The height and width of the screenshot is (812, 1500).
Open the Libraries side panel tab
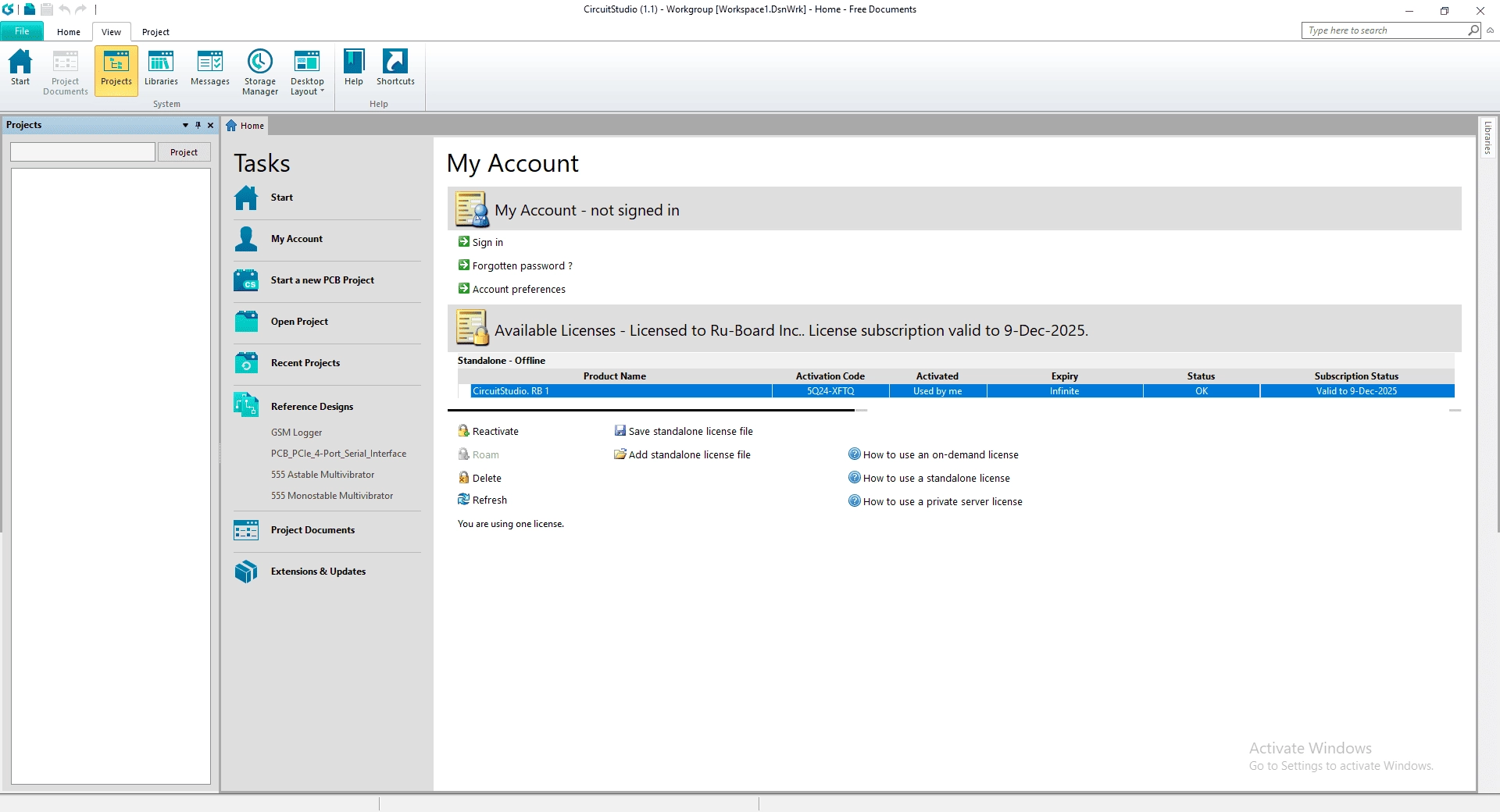tap(1487, 137)
